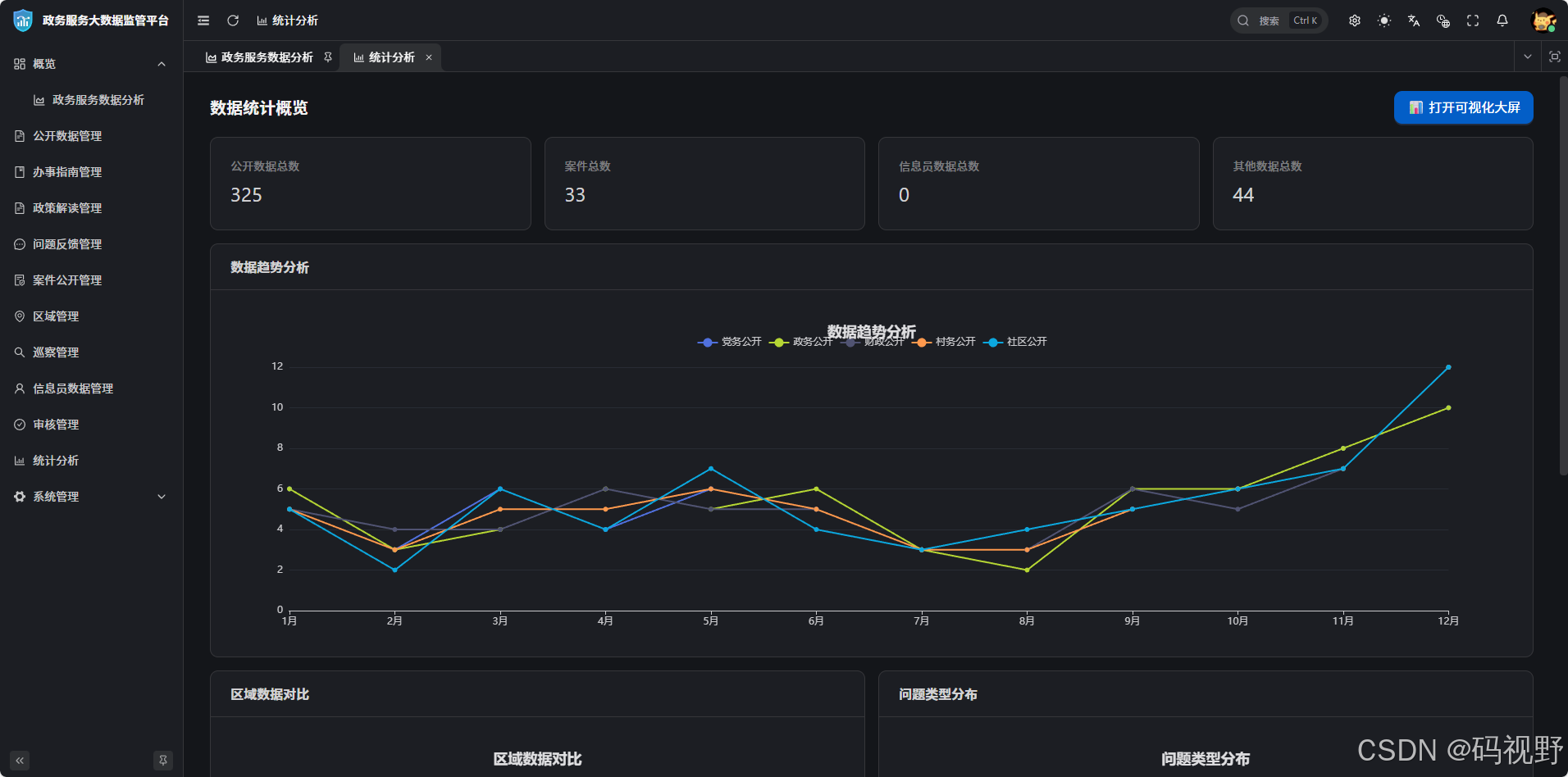
Task: Click the 12月 政务公开 data point at 10
Action: coord(1448,407)
